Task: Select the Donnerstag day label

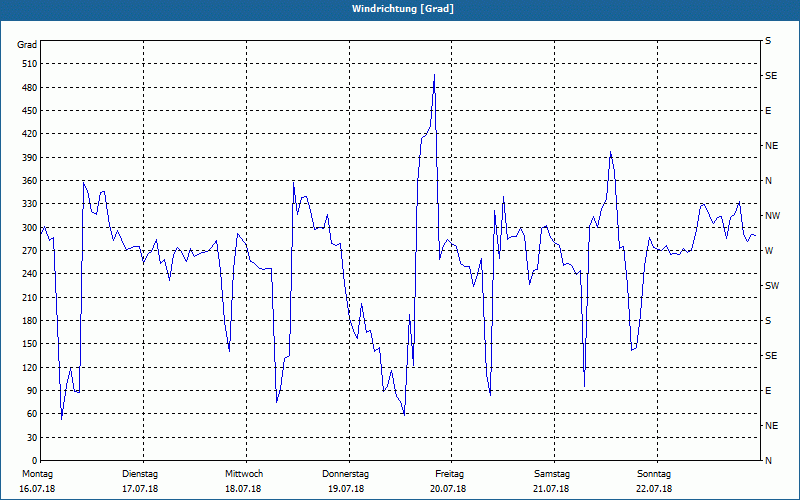Action: (345, 474)
